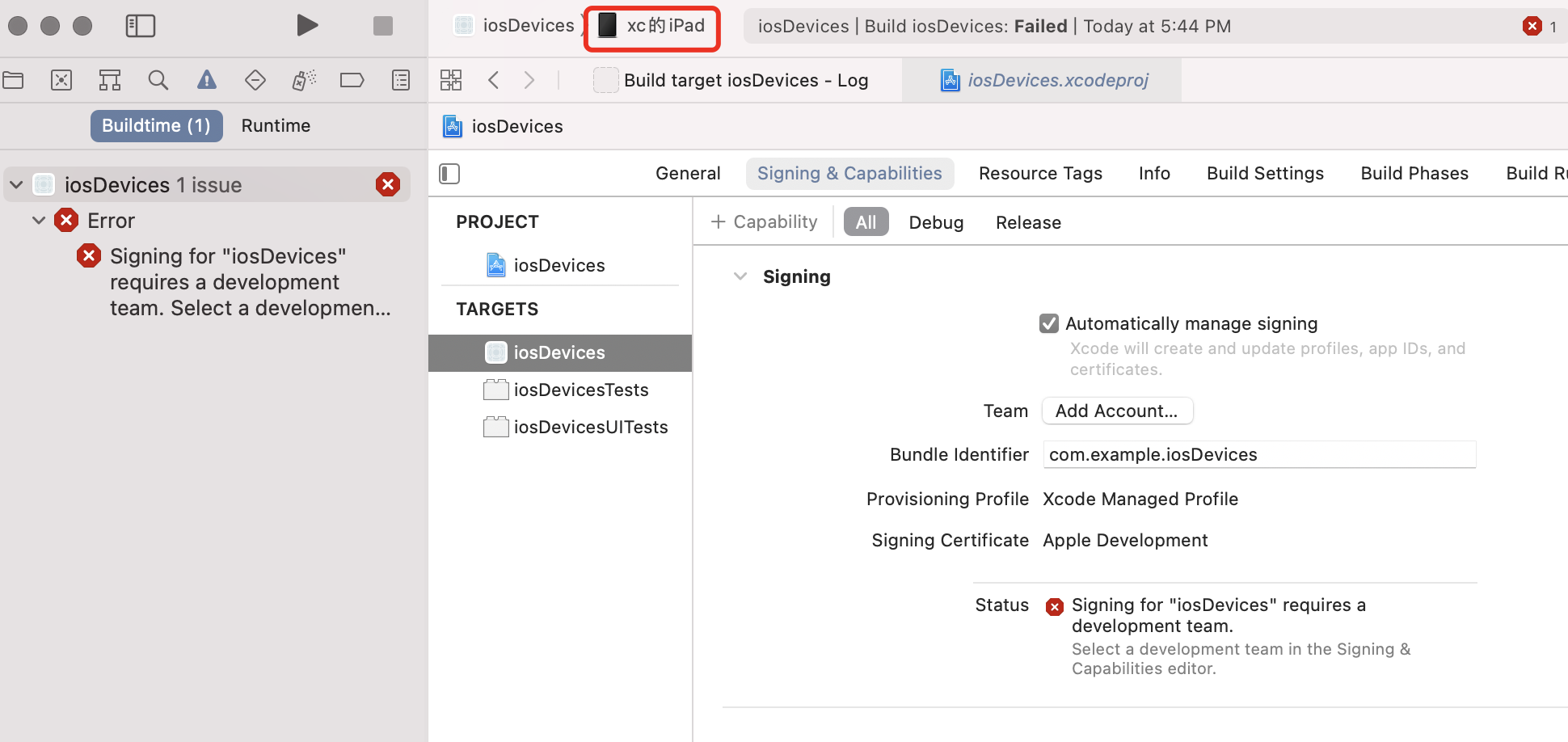The image size is (1568, 742).
Task: Open the Info tab
Action: [x=1154, y=174]
